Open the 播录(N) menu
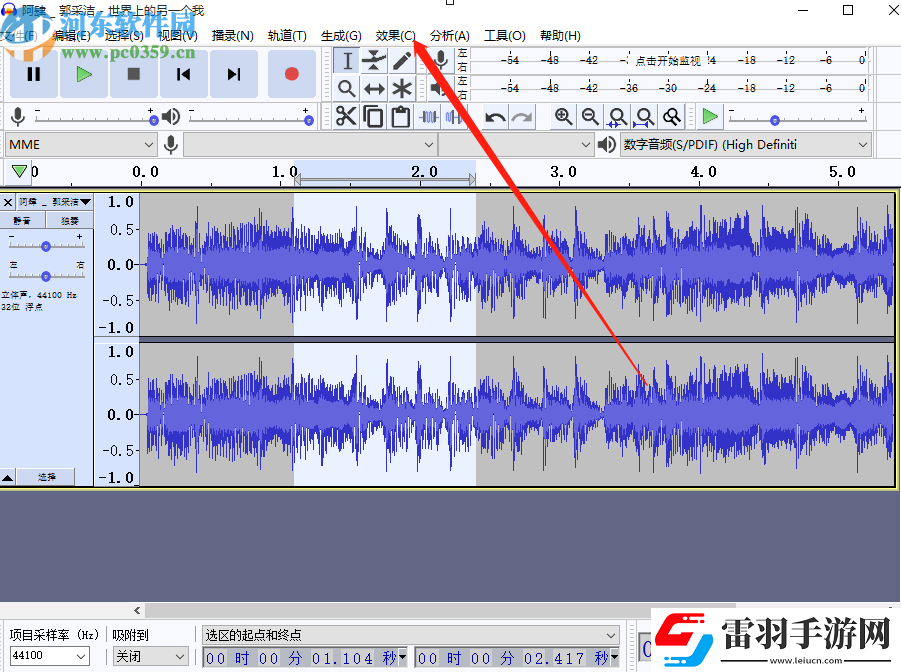Screen dimensions: 901x672 coord(232,36)
